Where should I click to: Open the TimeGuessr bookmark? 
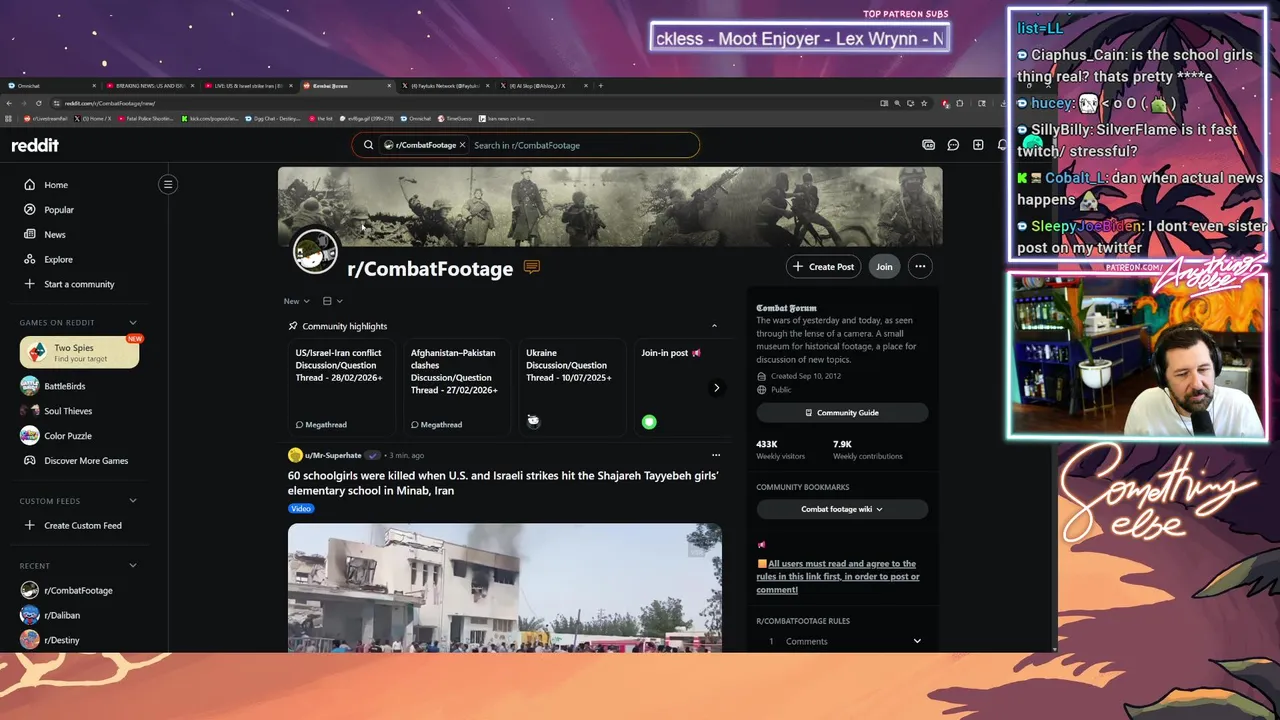click(455, 119)
